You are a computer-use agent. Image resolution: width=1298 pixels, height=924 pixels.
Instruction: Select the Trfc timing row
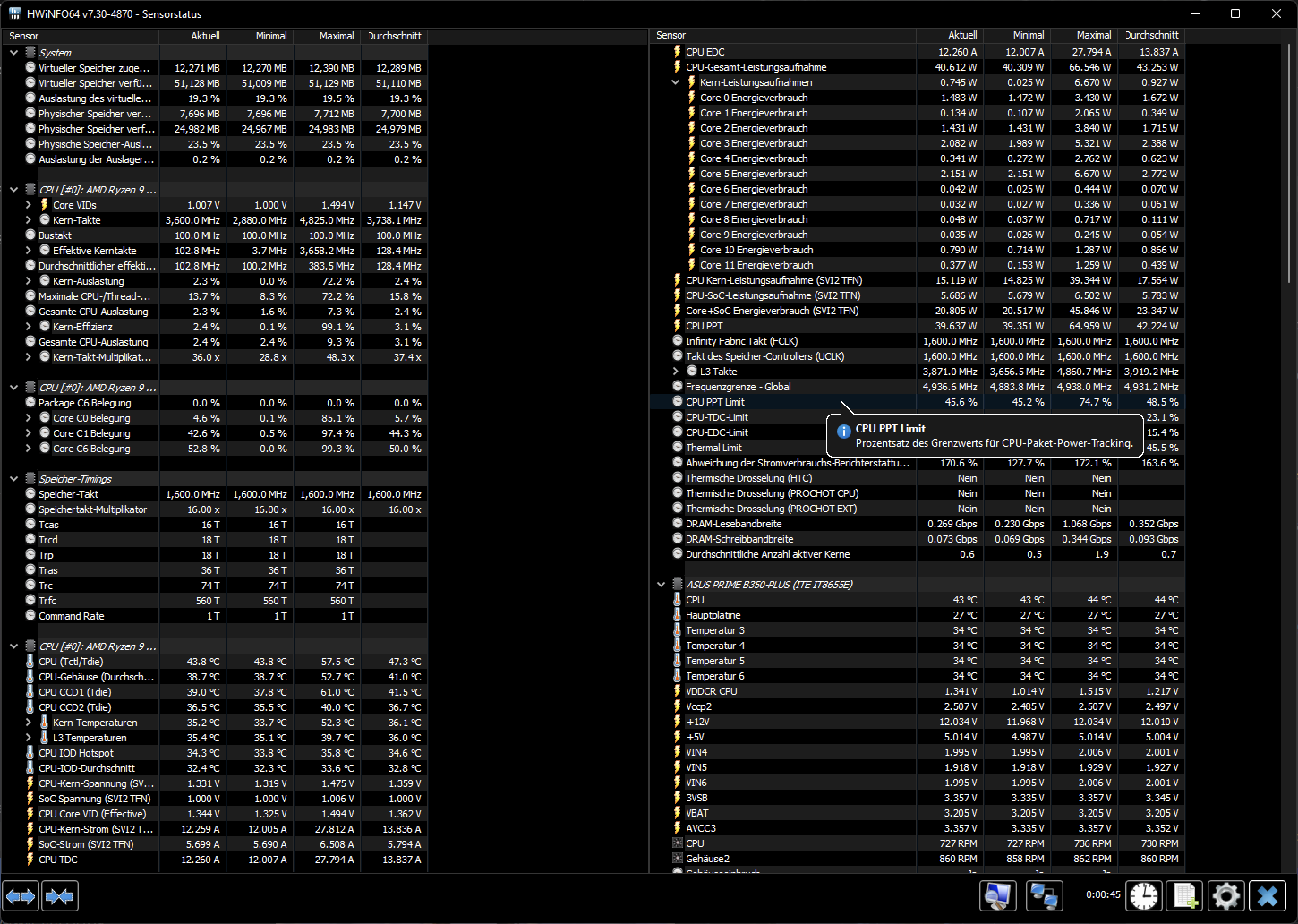215,601
